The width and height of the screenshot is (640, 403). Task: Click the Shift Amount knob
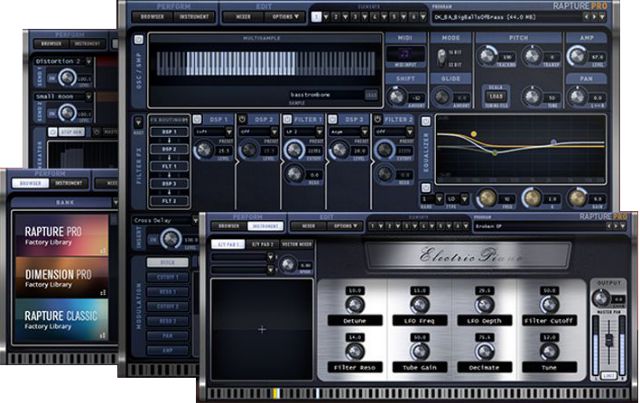(x=396, y=97)
